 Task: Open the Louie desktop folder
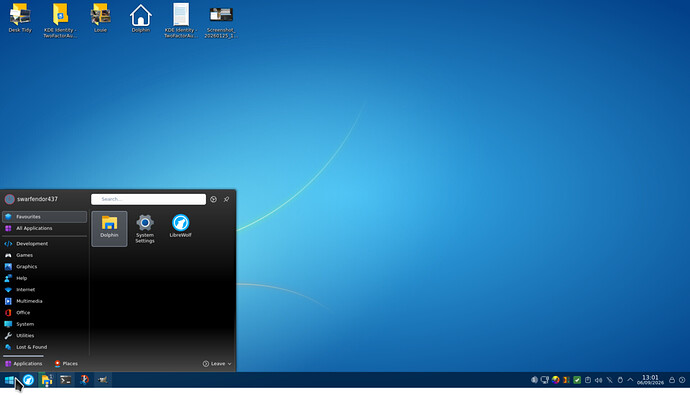(100, 18)
